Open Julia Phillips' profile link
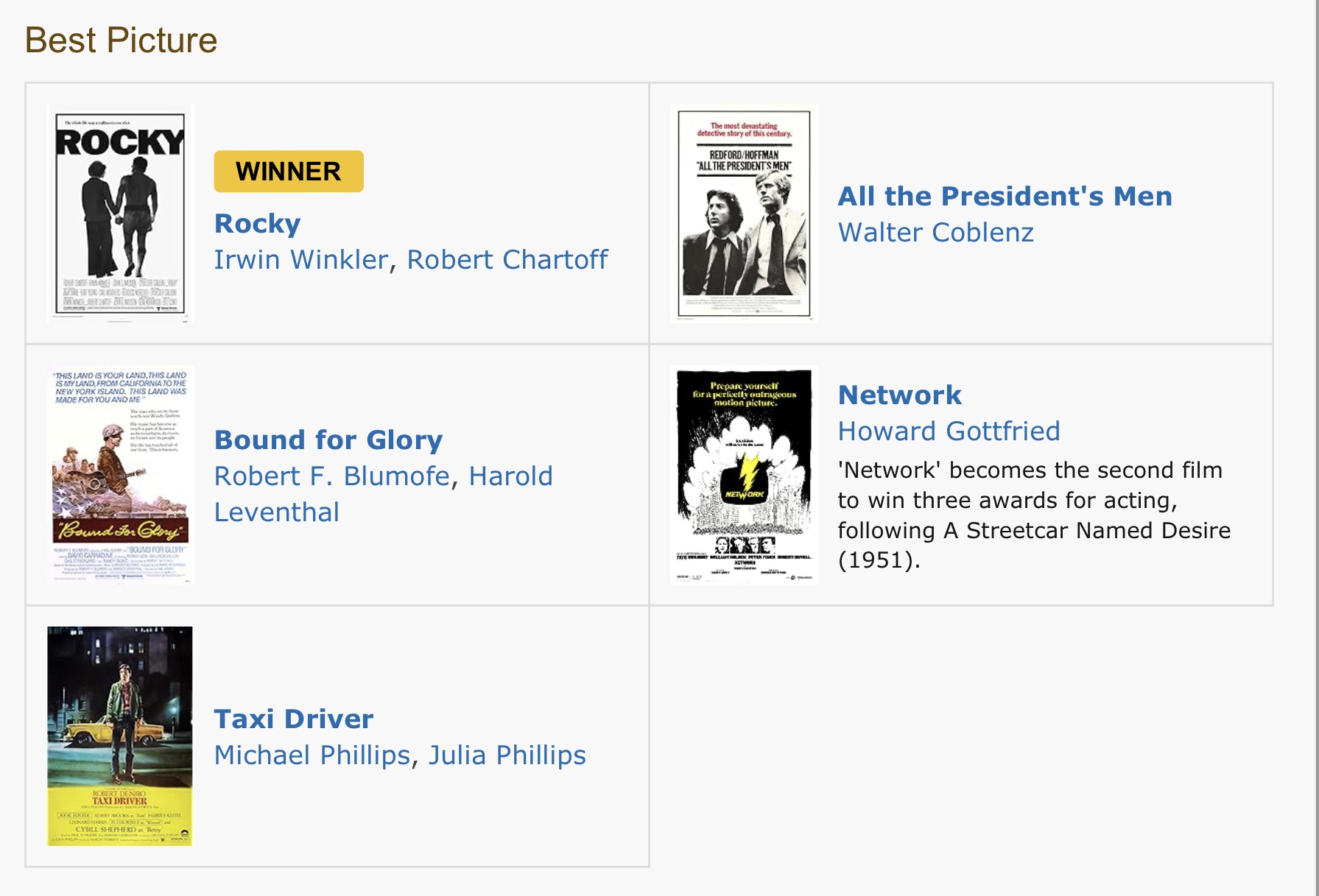 pos(507,755)
